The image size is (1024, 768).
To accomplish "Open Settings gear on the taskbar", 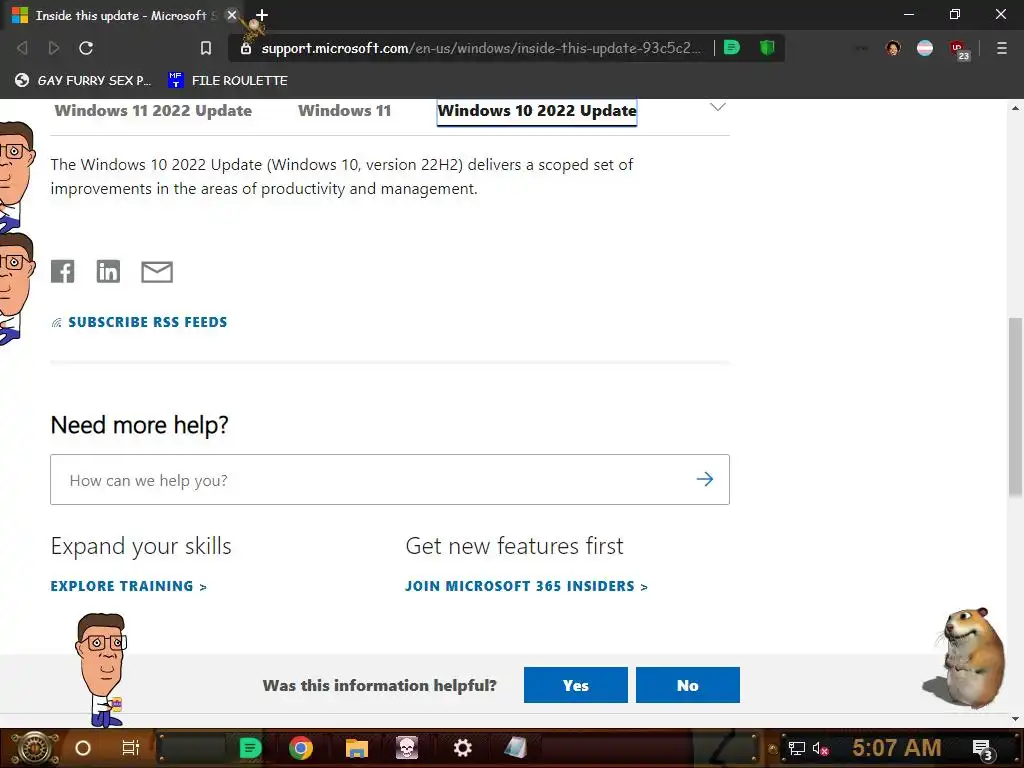I will (x=462, y=748).
